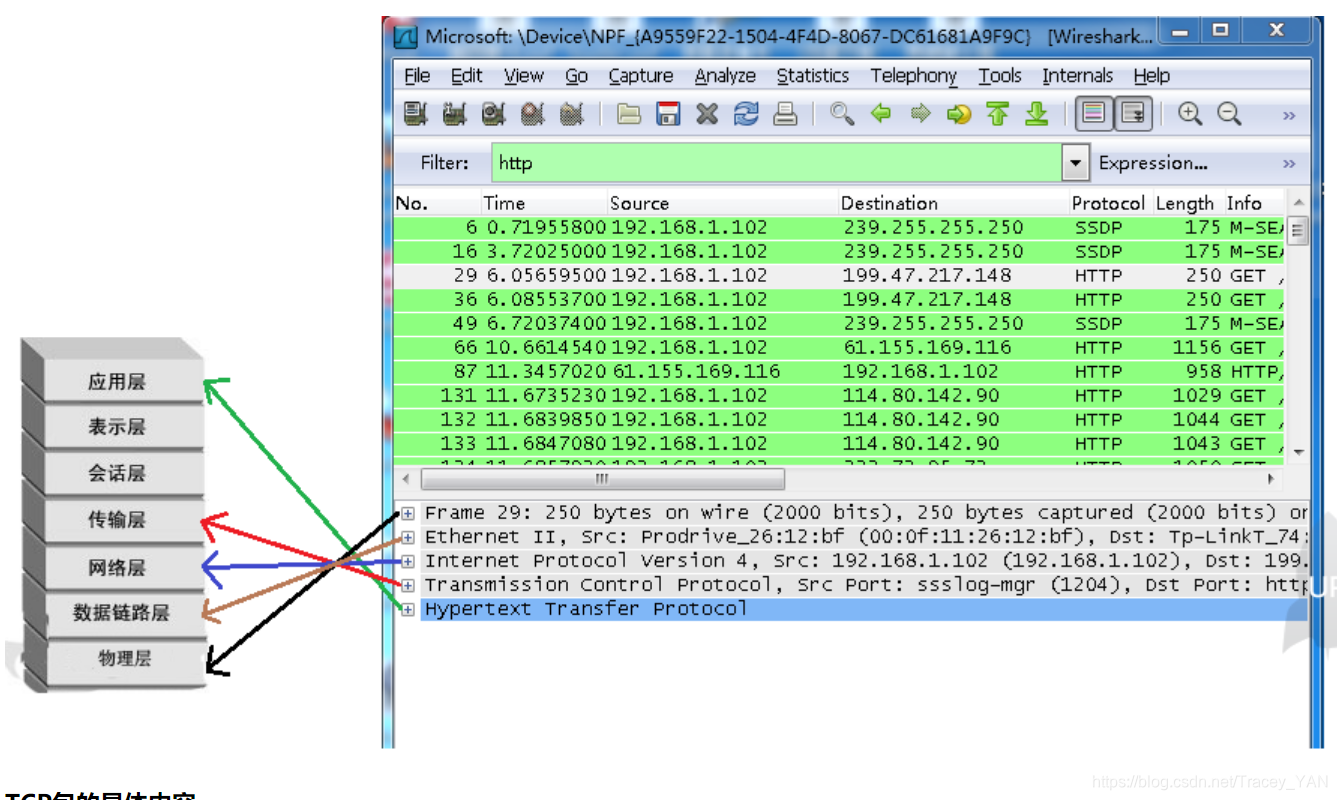Expand Transmission Control Protocol node
The image size is (1337, 800).
408,585
